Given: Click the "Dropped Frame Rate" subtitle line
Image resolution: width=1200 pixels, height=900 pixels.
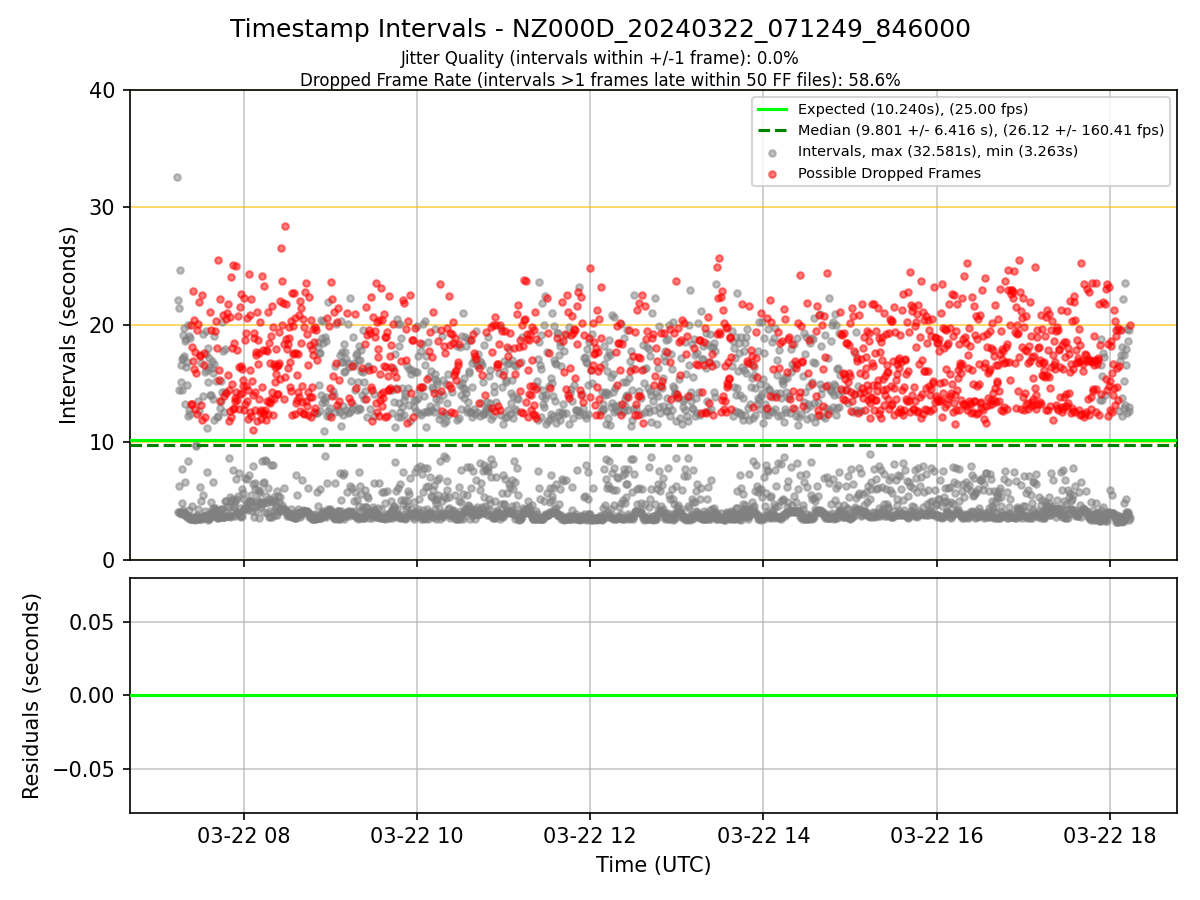Looking at the screenshot, I should click(600, 80).
